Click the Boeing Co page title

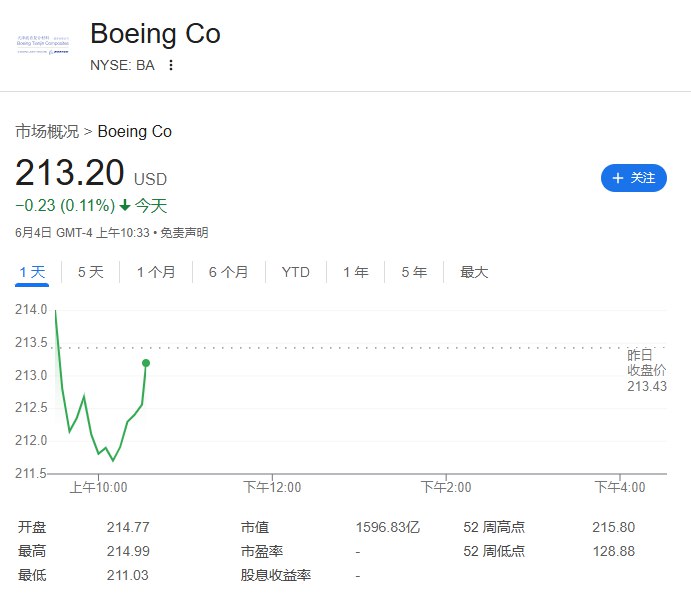pos(155,33)
